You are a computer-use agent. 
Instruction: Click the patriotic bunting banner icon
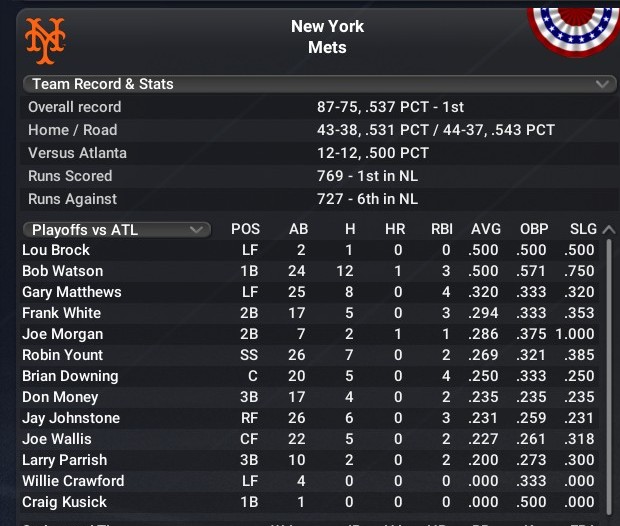573,28
